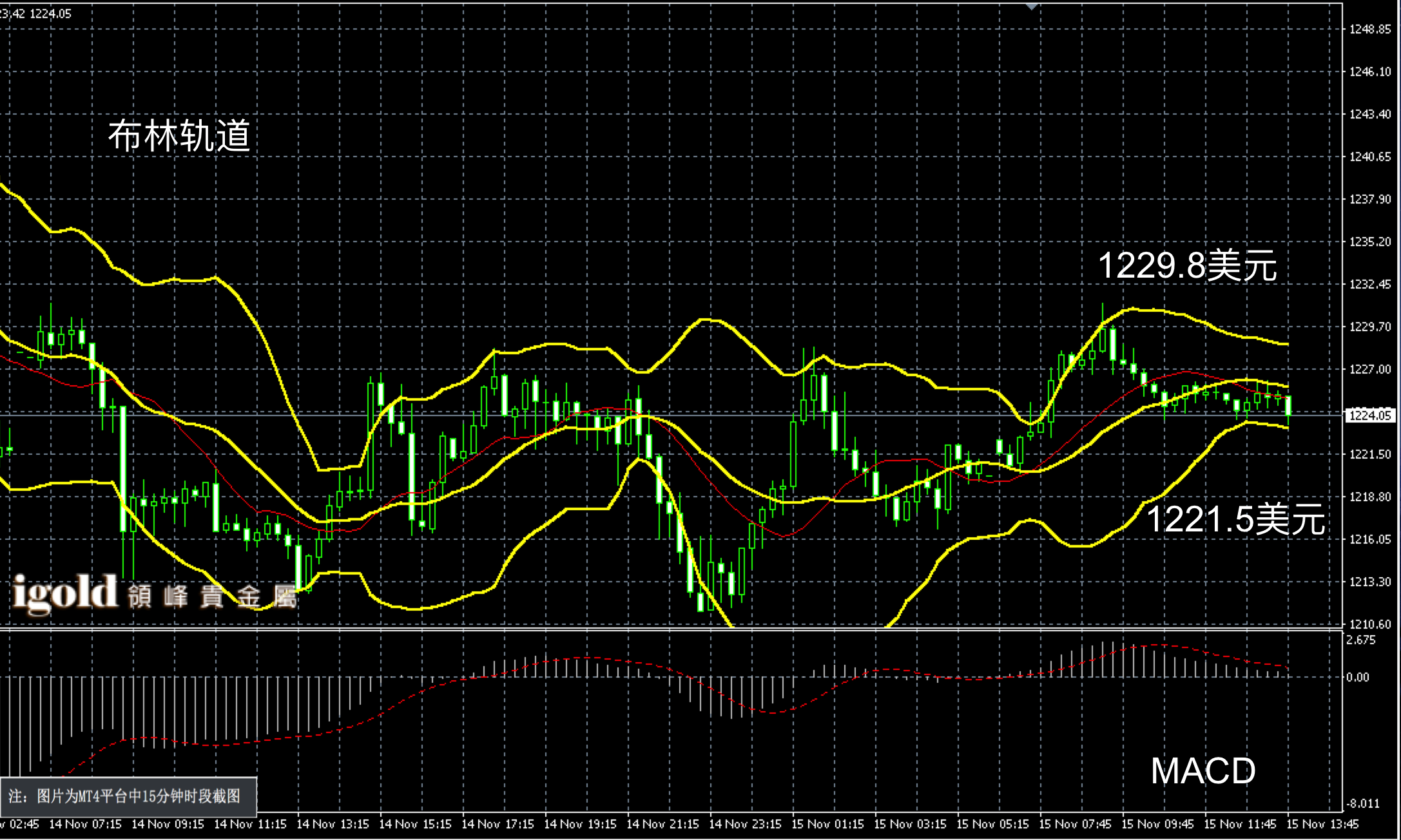This screenshot has height=840, width=1401.
Task: Click the 15 Nov 13:45 time label
Action: point(1322,824)
